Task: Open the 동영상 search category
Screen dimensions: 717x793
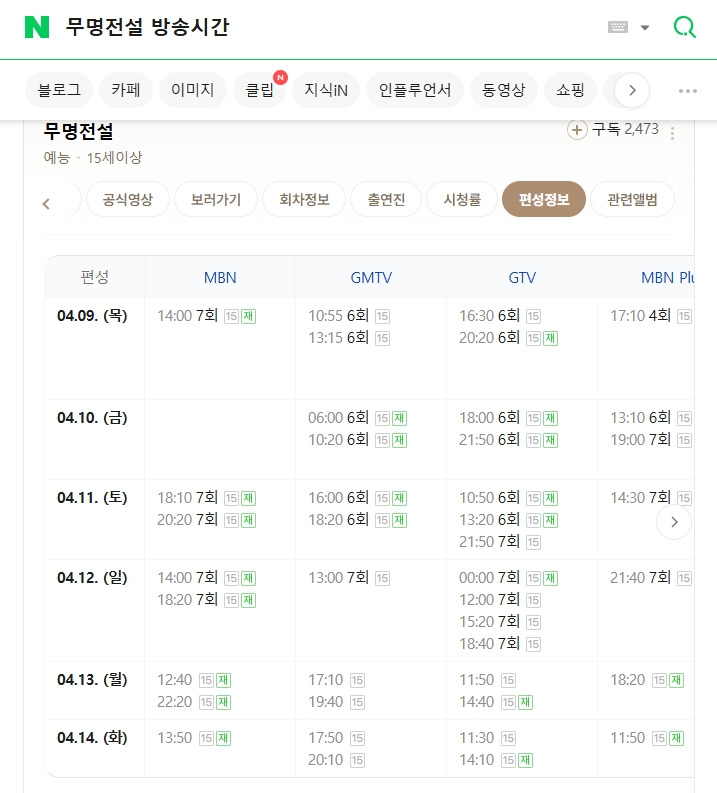Action: [503, 90]
